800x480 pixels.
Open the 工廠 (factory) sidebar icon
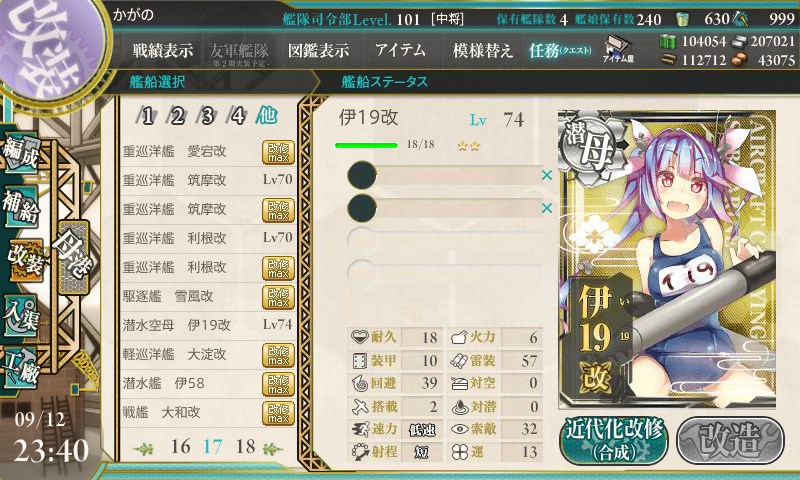[x=21, y=368]
